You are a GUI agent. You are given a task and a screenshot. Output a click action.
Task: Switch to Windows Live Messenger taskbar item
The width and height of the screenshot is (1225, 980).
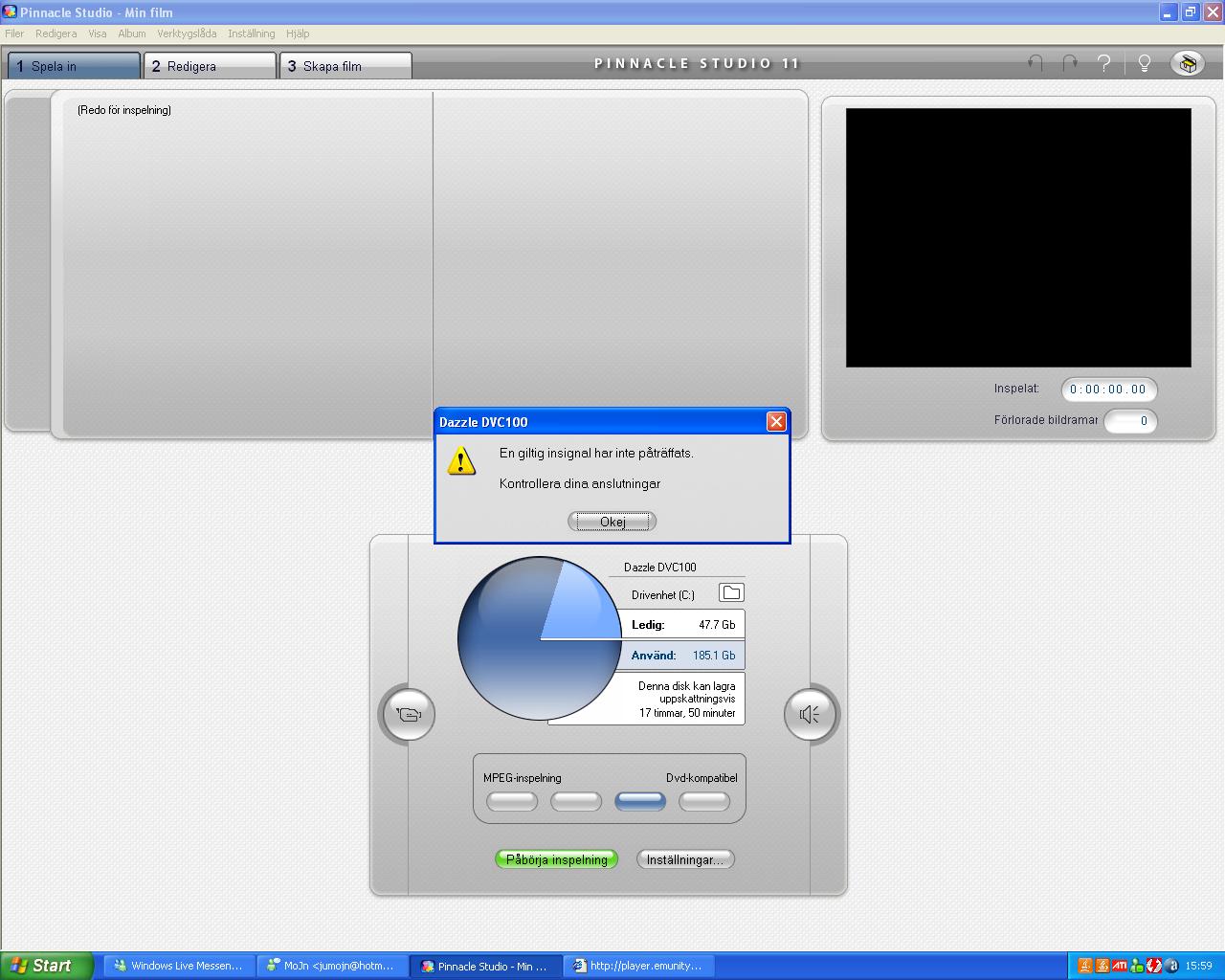tap(180, 966)
